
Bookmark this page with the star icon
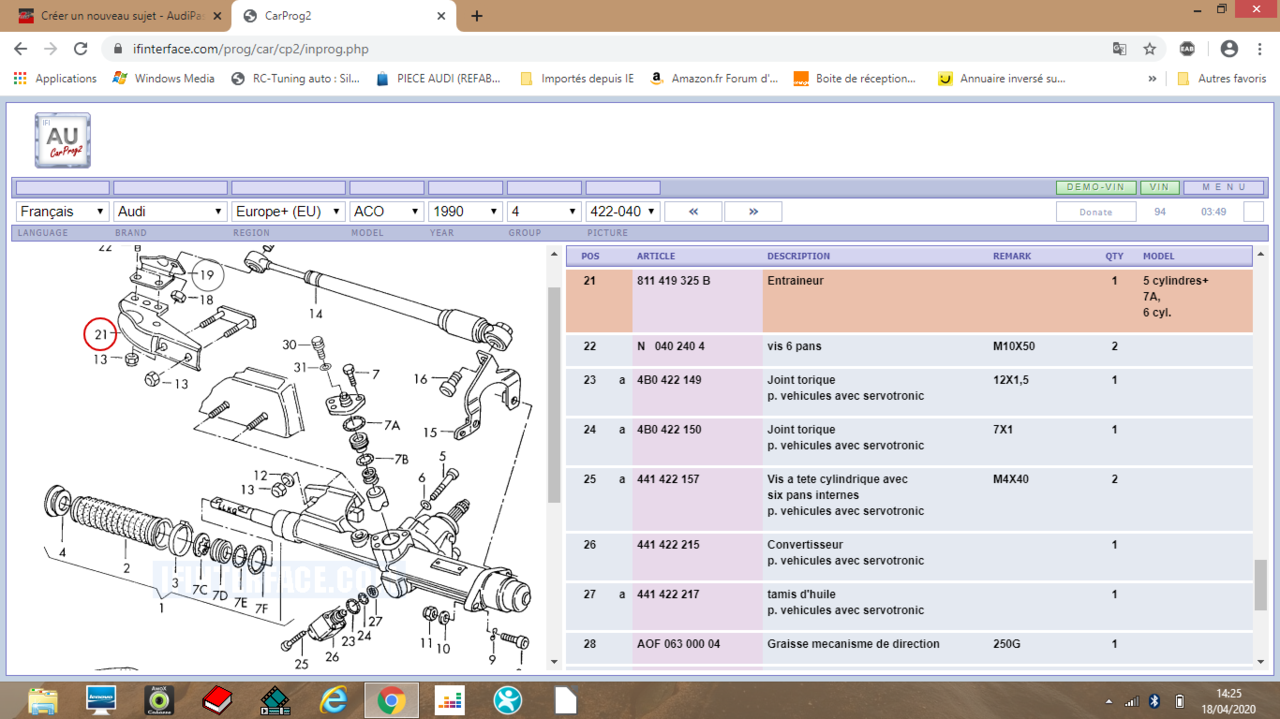(x=1150, y=49)
